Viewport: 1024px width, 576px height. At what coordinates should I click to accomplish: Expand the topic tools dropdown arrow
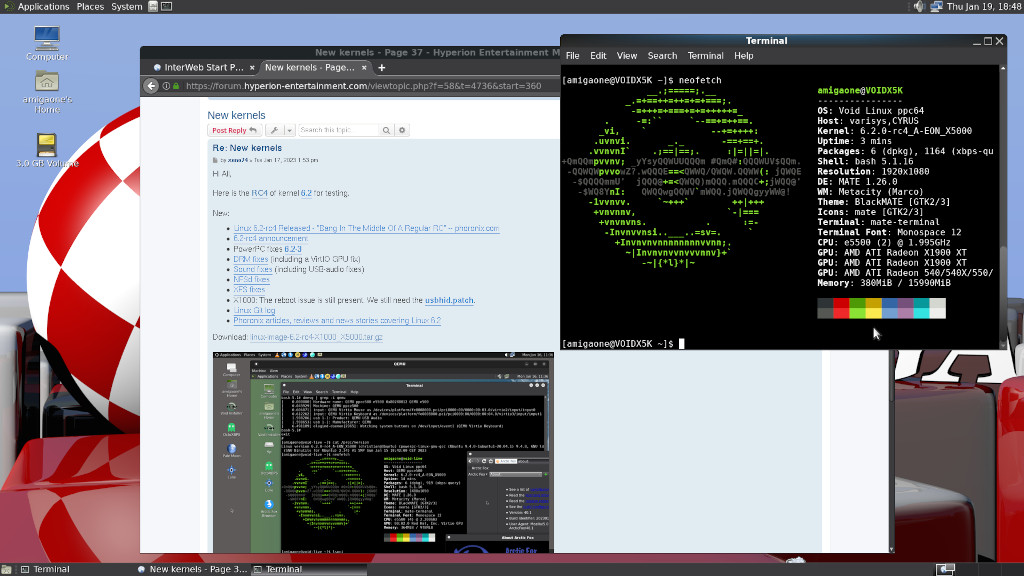click(289, 130)
